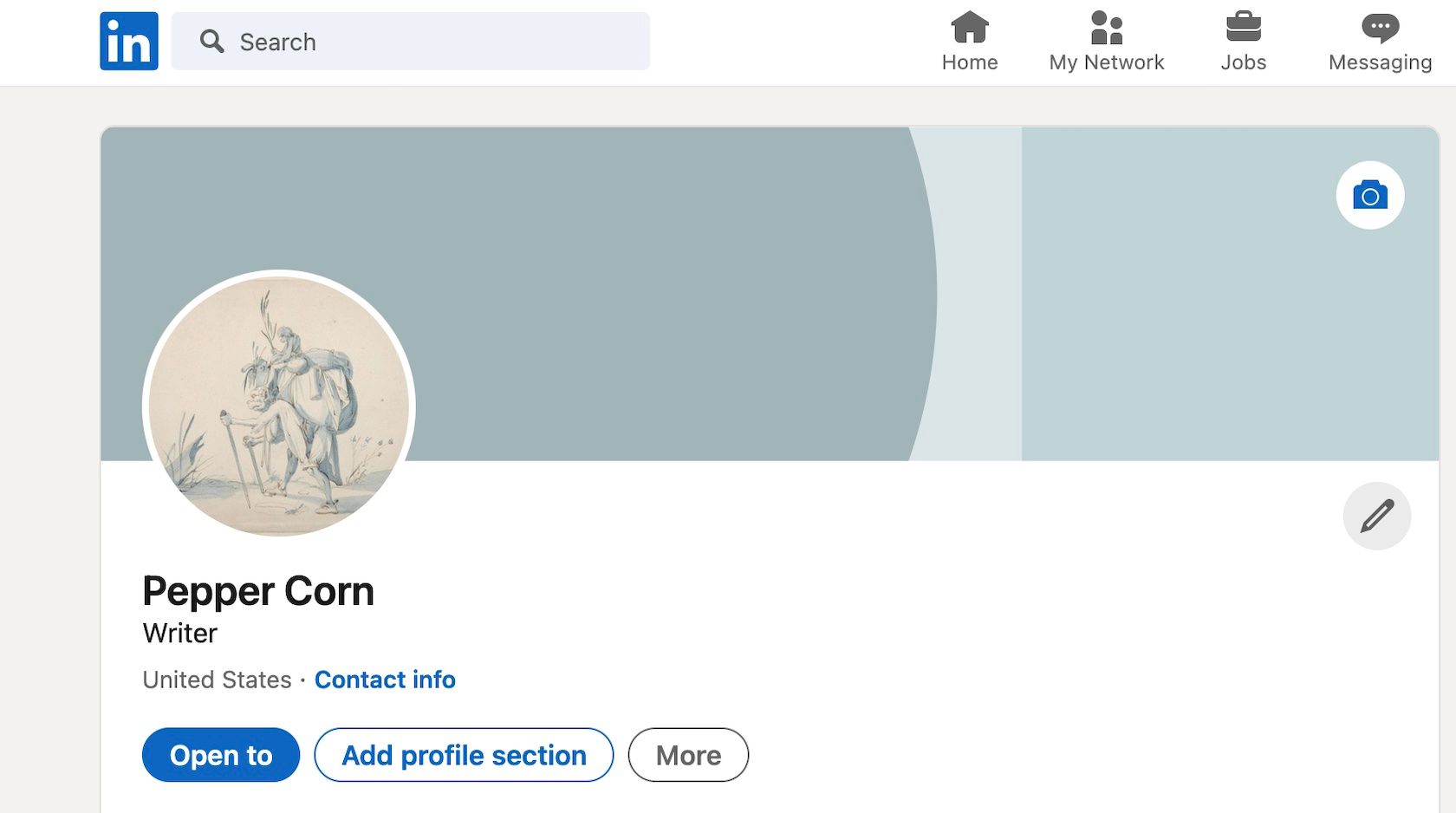Open the Jobs briefcase icon
The height and width of the screenshot is (813, 1456).
[x=1244, y=27]
